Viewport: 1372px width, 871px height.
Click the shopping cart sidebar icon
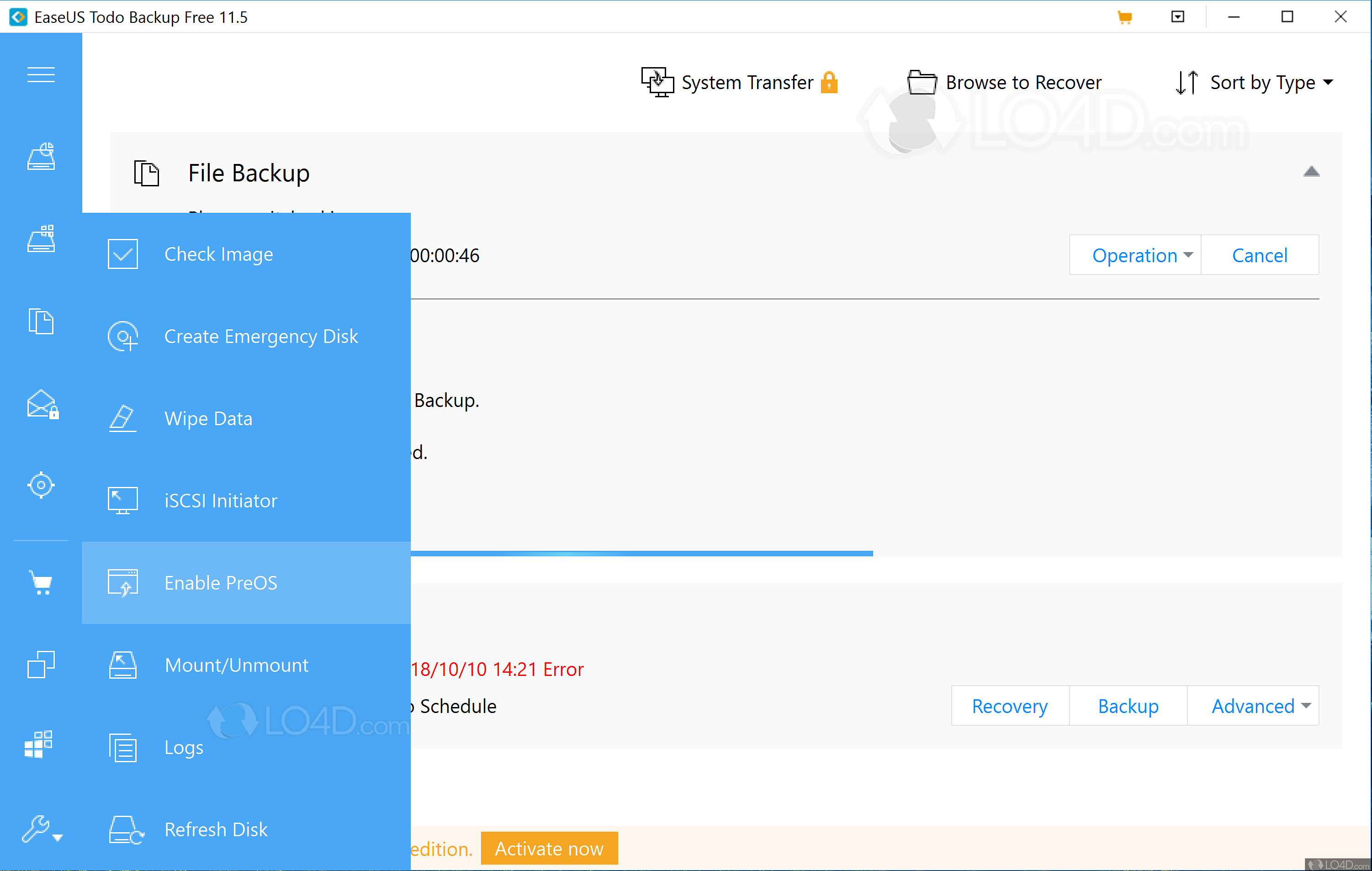point(41,582)
